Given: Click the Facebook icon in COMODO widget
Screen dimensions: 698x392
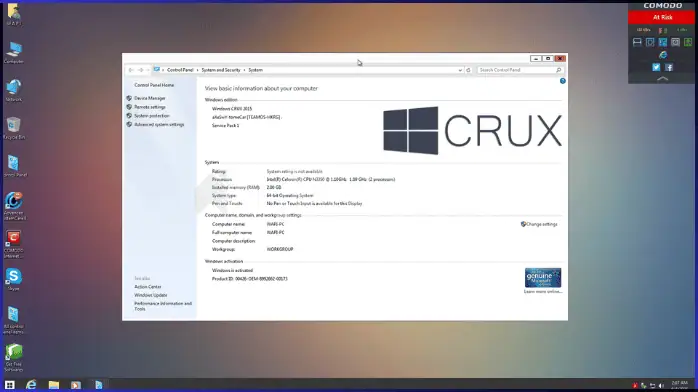Looking at the screenshot, I should pos(669,67).
